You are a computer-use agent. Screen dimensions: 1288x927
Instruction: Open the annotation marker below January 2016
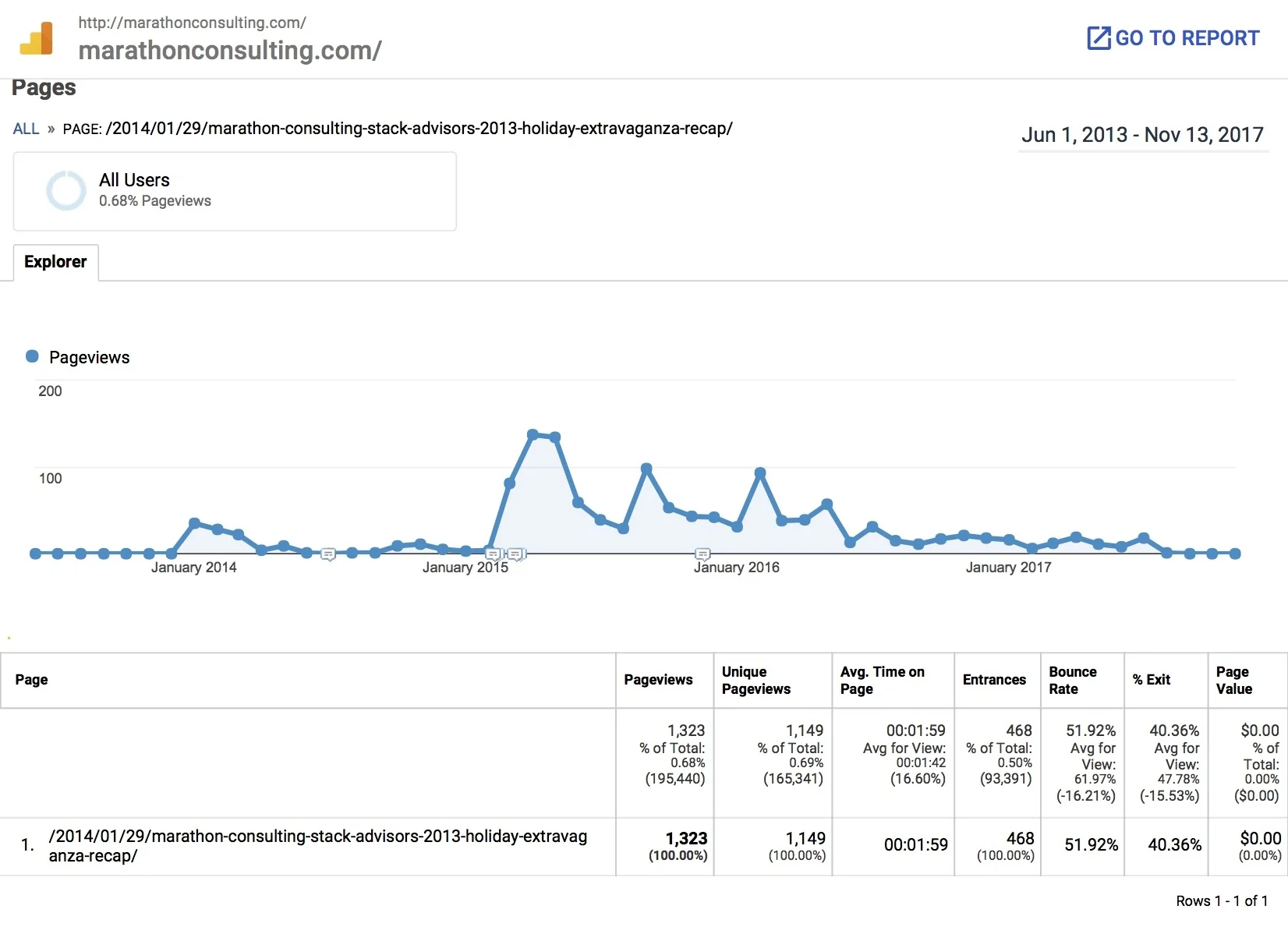click(x=702, y=554)
